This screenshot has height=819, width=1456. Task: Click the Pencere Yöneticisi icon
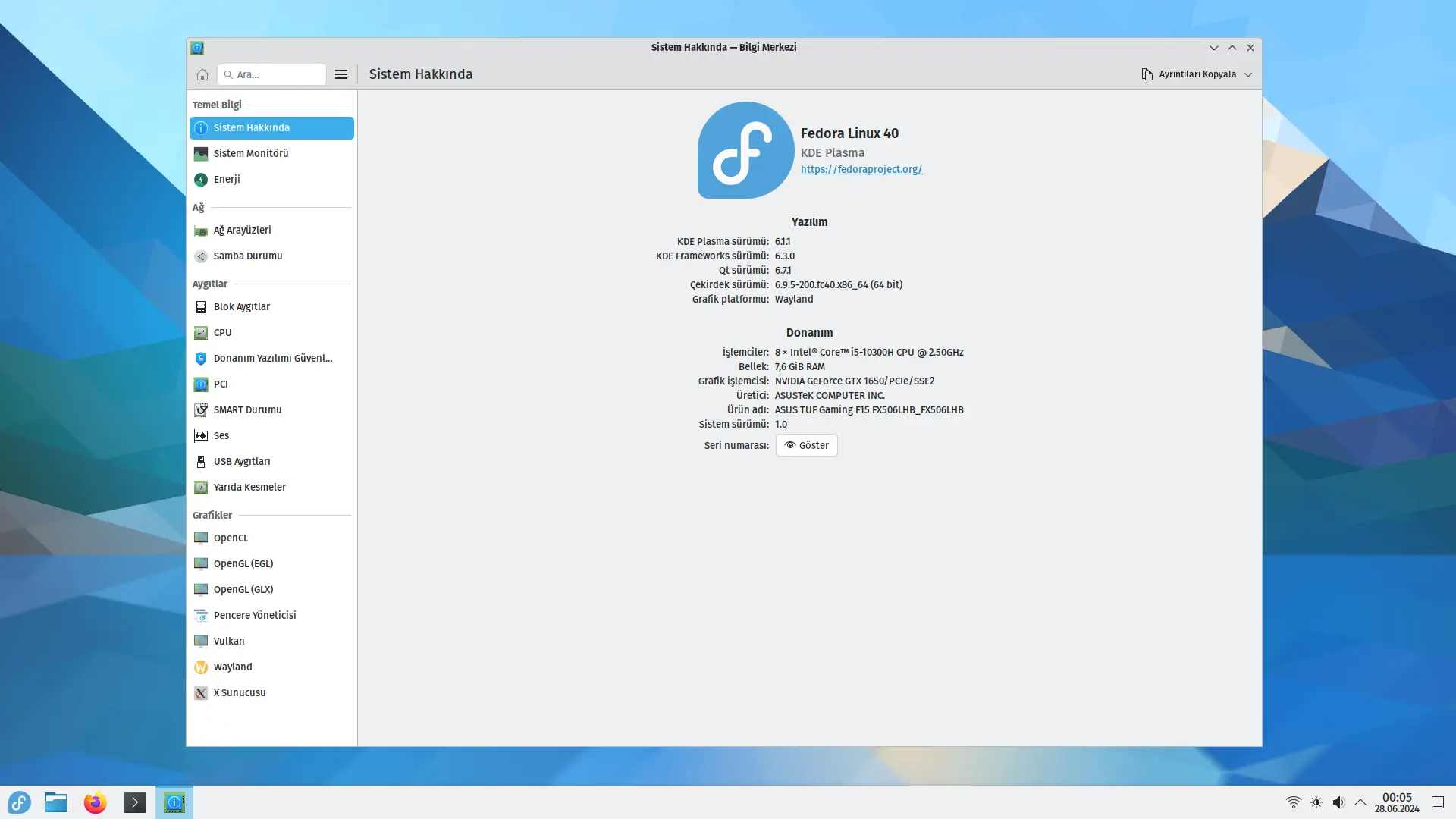tap(201, 616)
